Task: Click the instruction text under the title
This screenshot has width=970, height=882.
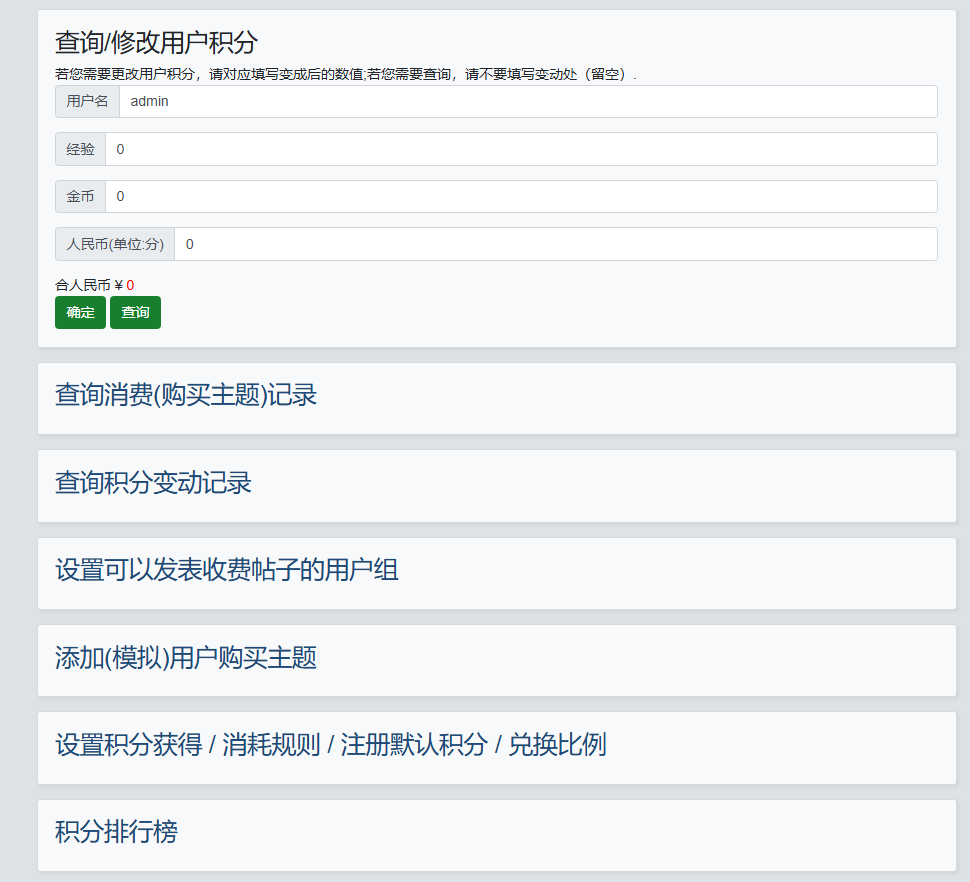Action: pyautogui.click(x=345, y=74)
